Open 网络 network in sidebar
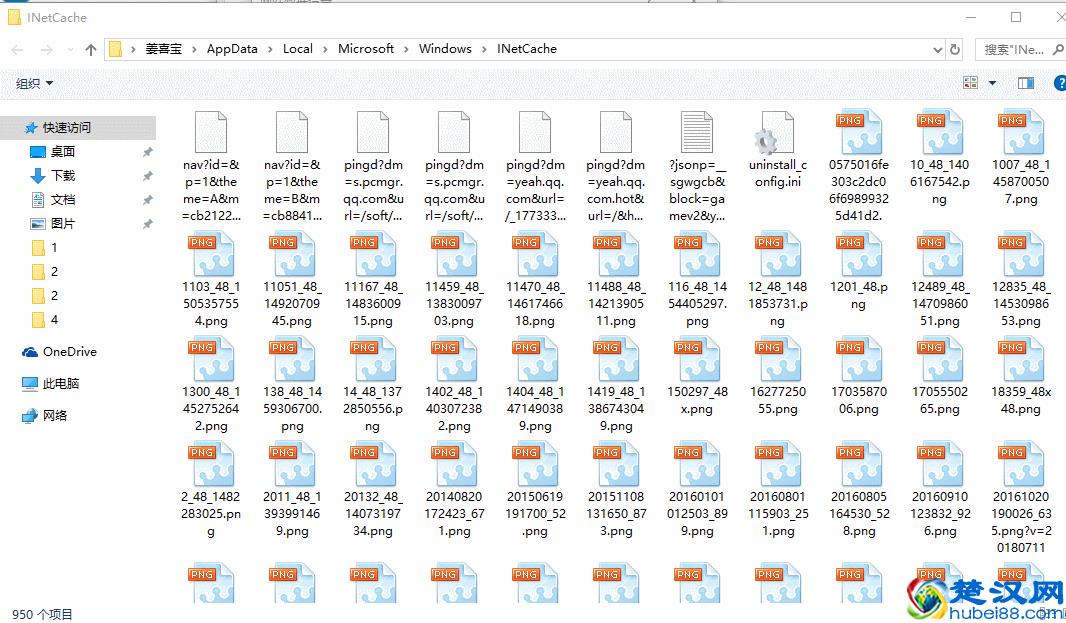The width and height of the screenshot is (1066, 623). point(54,416)
